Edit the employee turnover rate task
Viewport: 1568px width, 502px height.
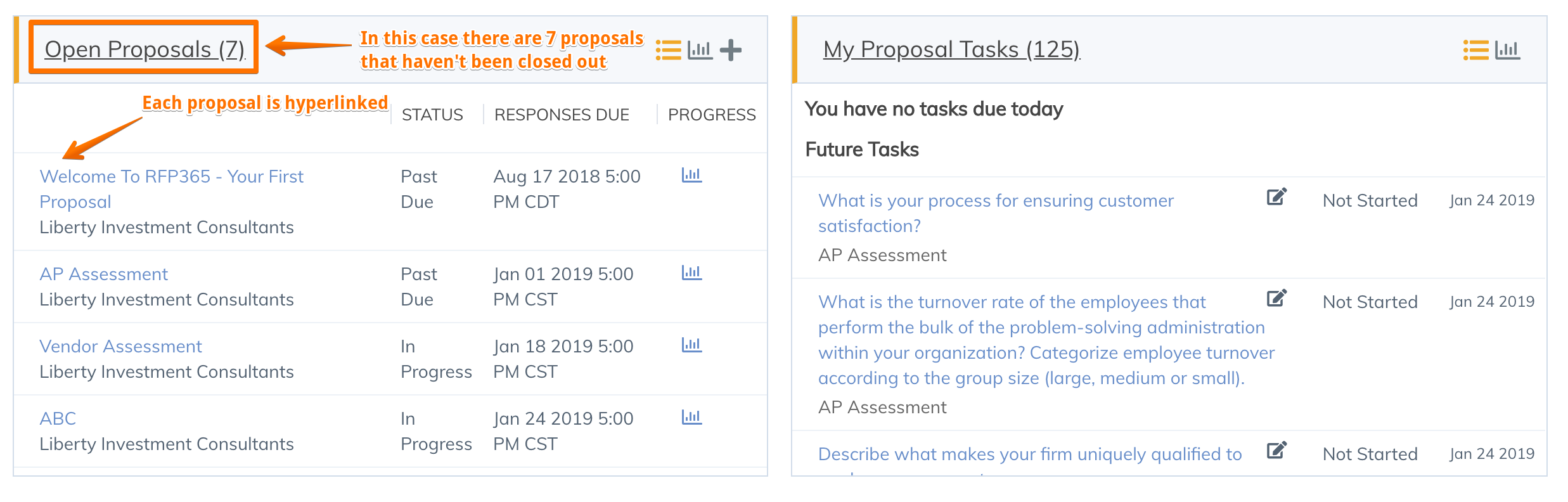click(x=1276, y=299)
